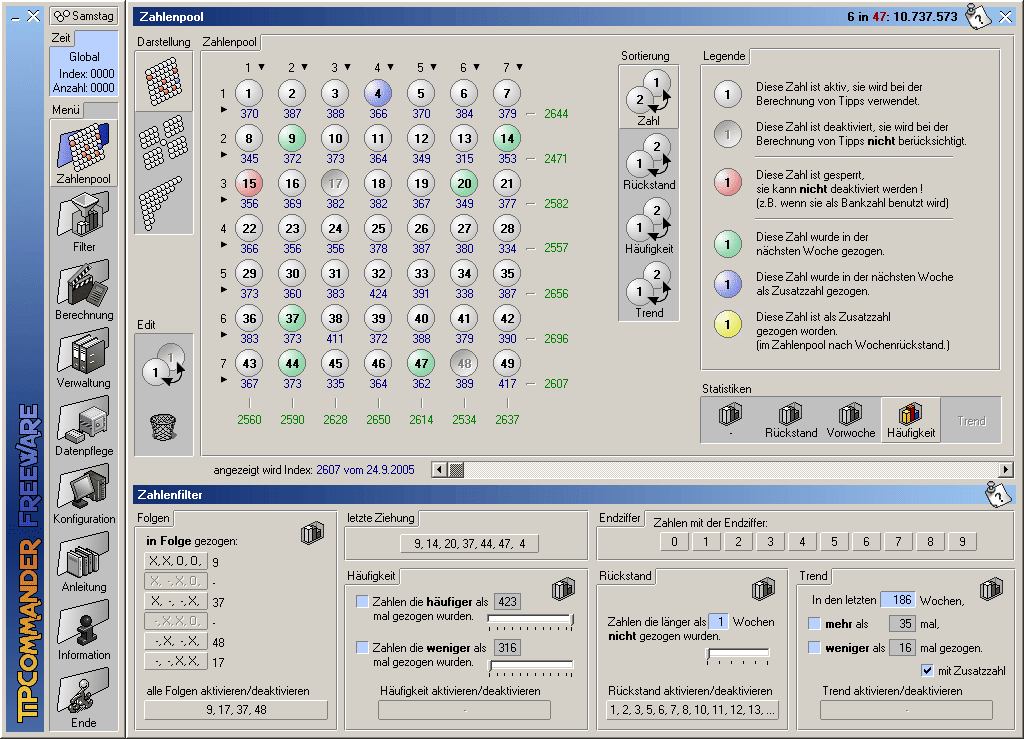This screenshot has width=1024, height=739.
Task: Adjust the Rückstand weeks slider
Action: (x=739, y=655)
